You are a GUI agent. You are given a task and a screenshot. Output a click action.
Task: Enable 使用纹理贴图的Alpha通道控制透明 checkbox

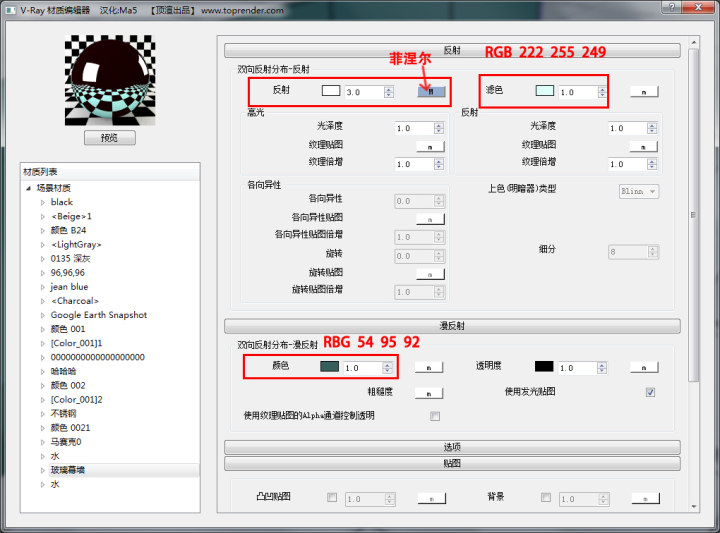pos(435,416)
